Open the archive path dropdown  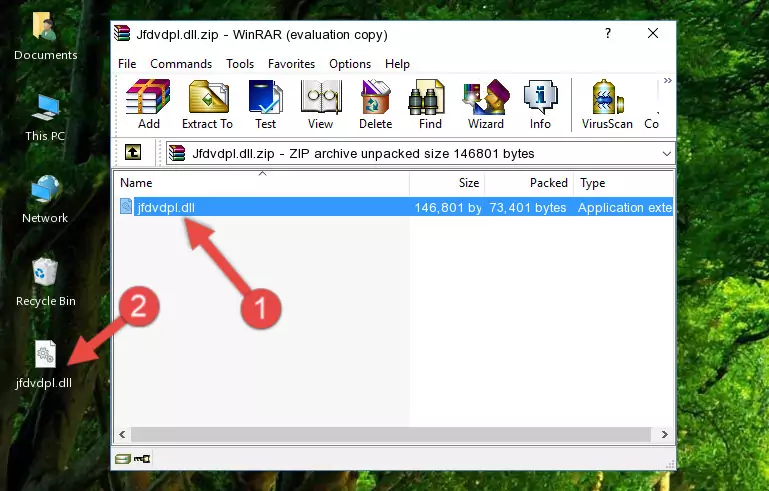[x=666, y=154]
